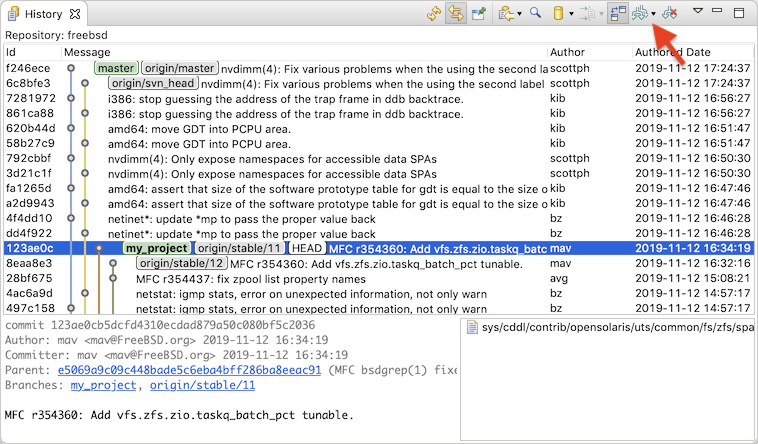Select commit 497c158
Viewport: 758px width, 444px height.
[378, 308]
